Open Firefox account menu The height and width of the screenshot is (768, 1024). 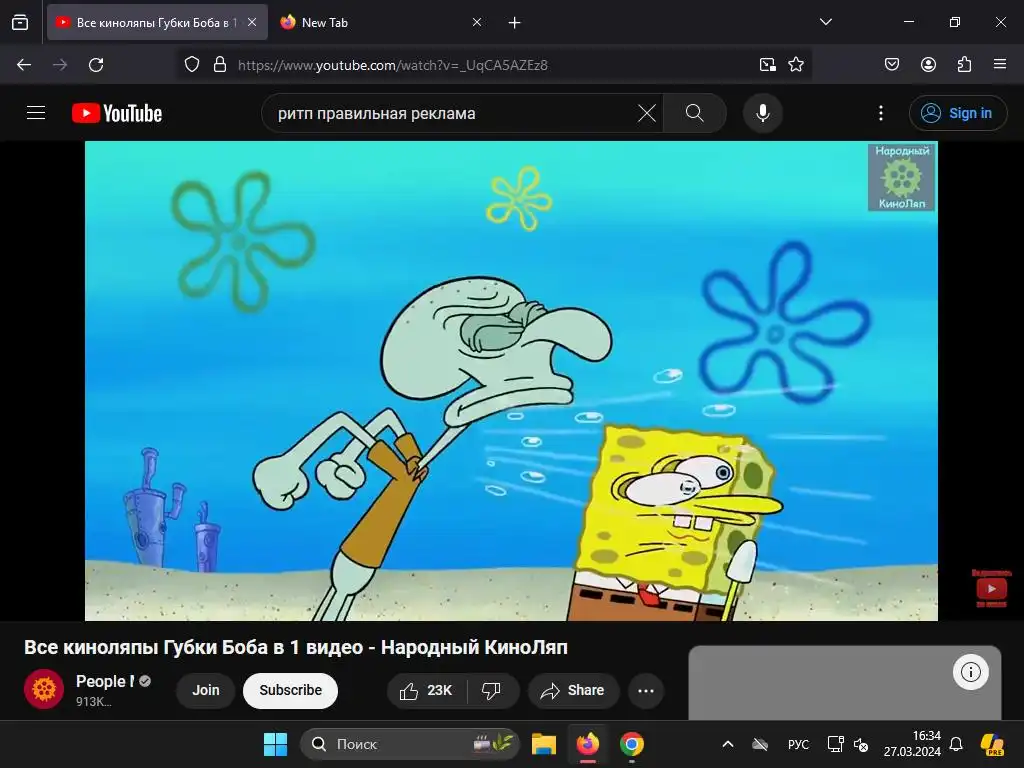point(928,65)
